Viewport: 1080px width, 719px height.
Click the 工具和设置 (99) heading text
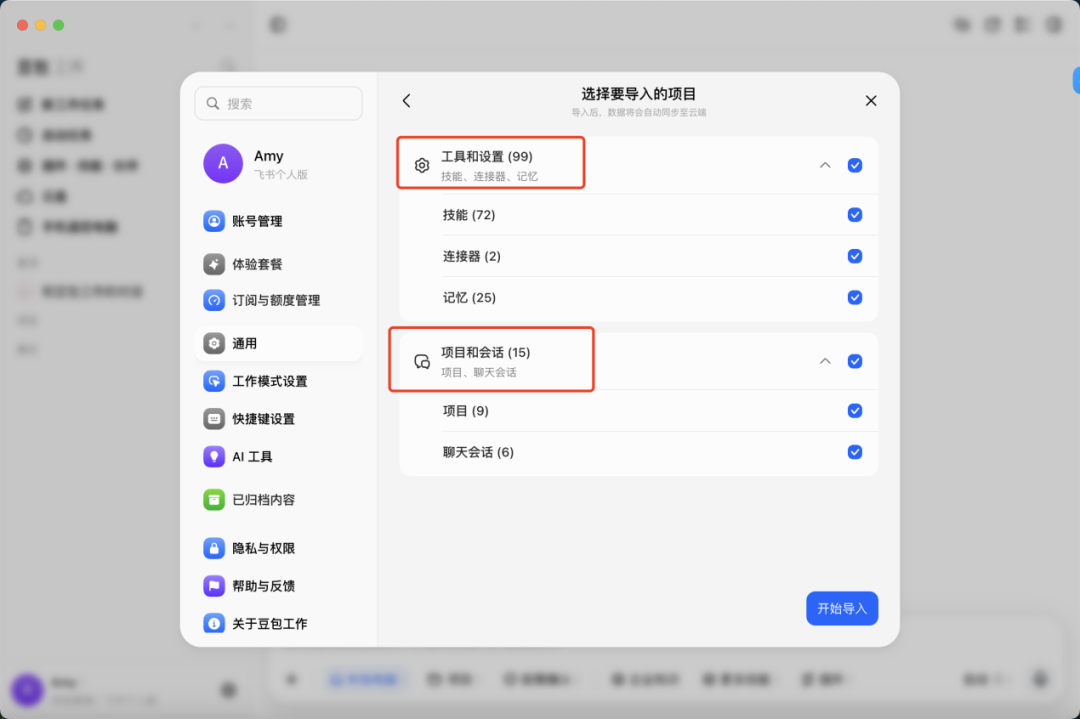487,157
